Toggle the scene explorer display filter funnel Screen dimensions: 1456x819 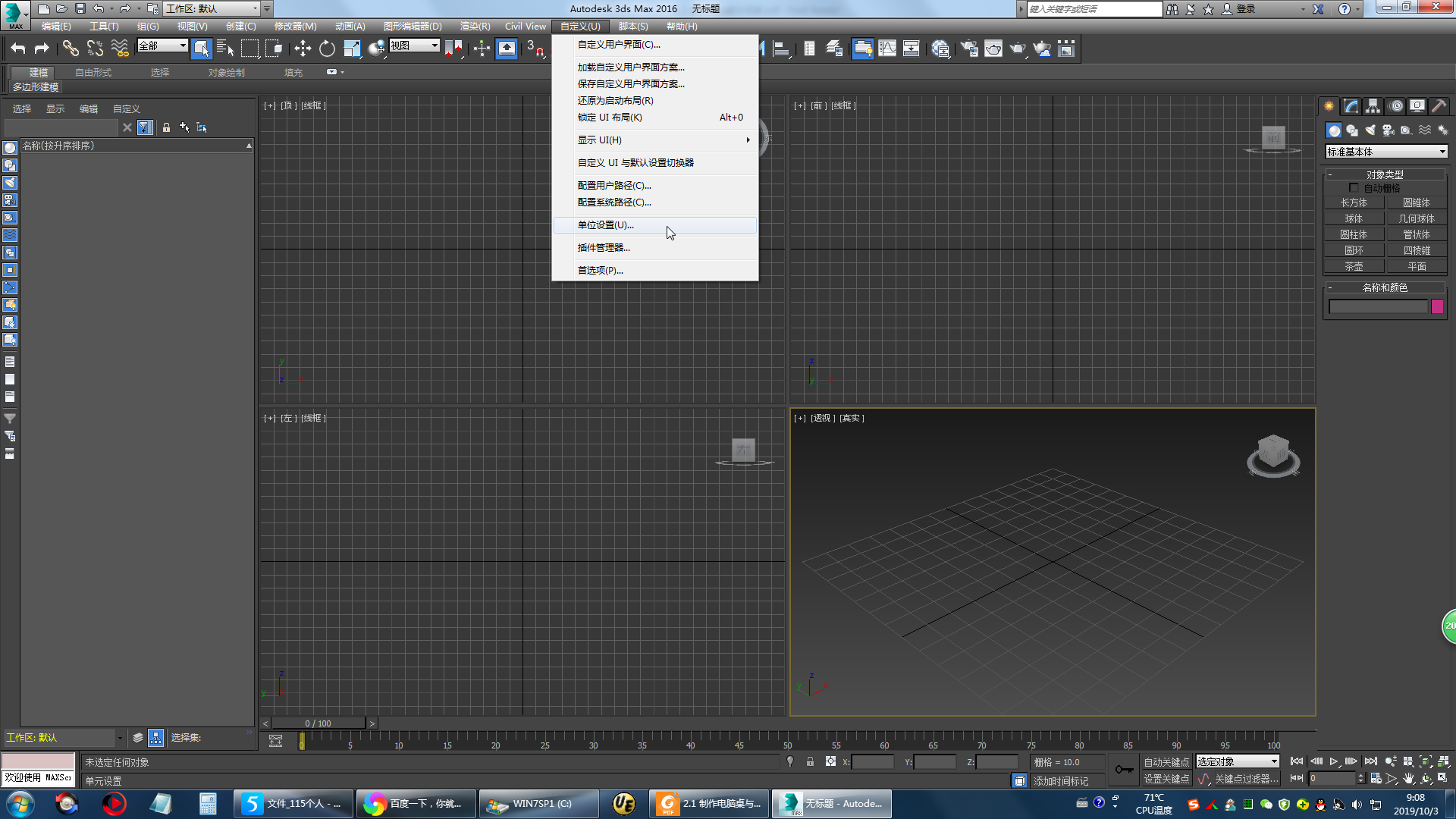pos(145,127)
